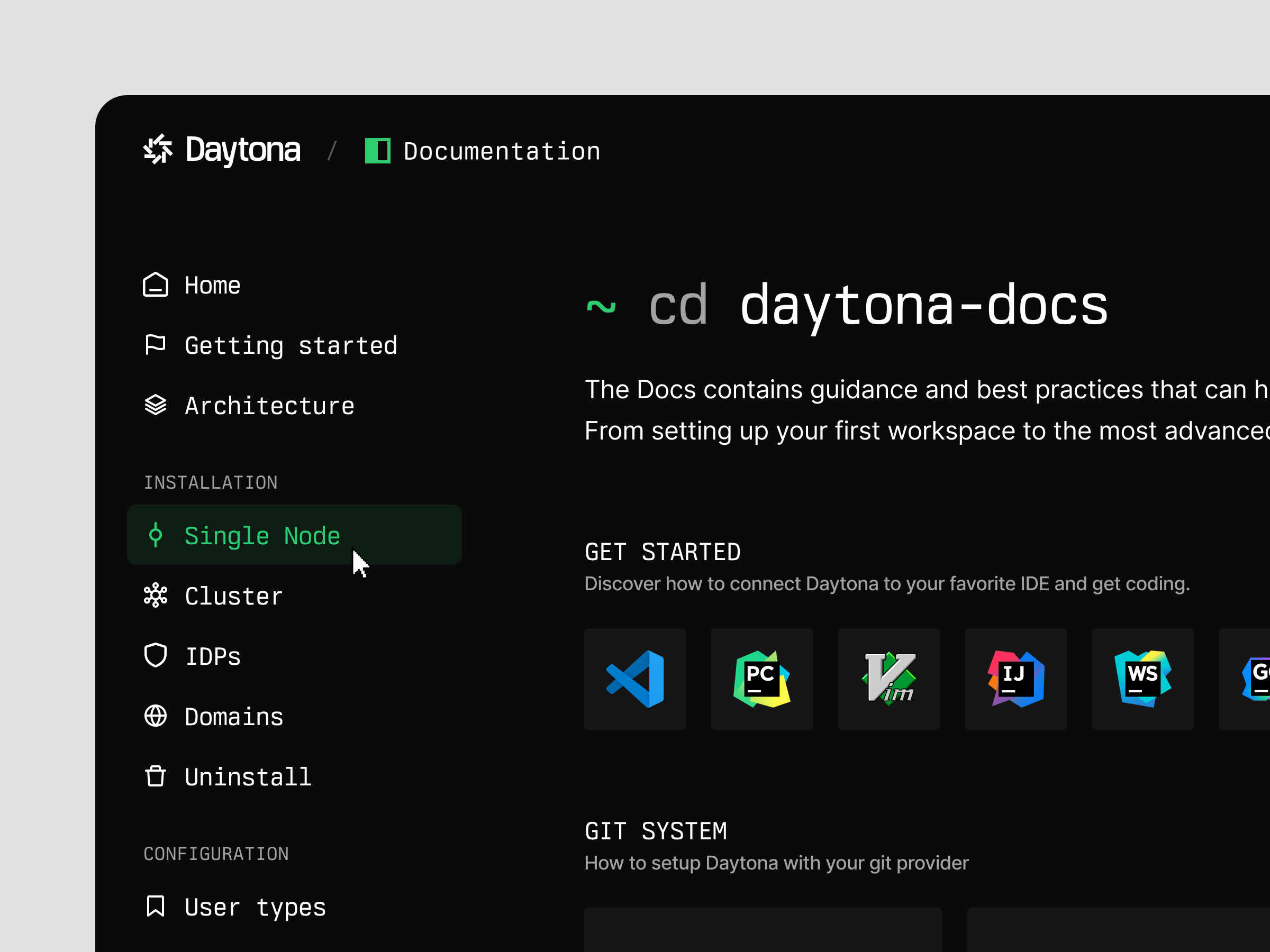1270x952 pixels.
Task: Select Single Node installation item
Action: [295, 535]
